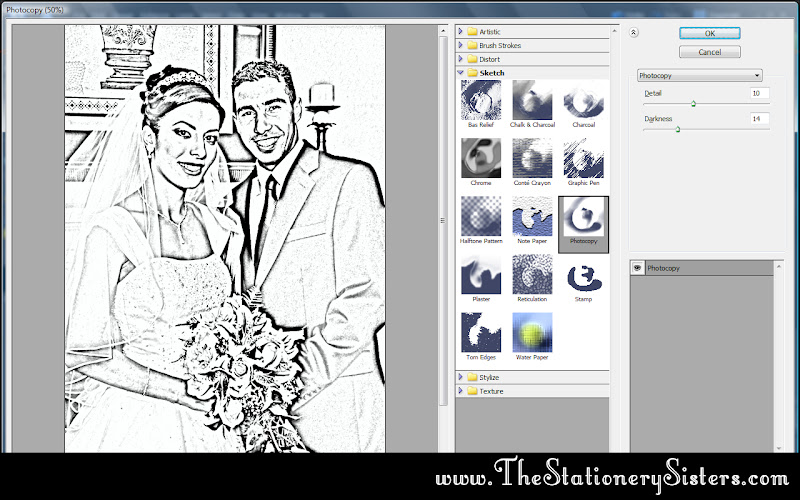This screenshot has width=800, height=500.
Task: Select the Halftone Pattern filter thumbnail
Action: (481, 216)
